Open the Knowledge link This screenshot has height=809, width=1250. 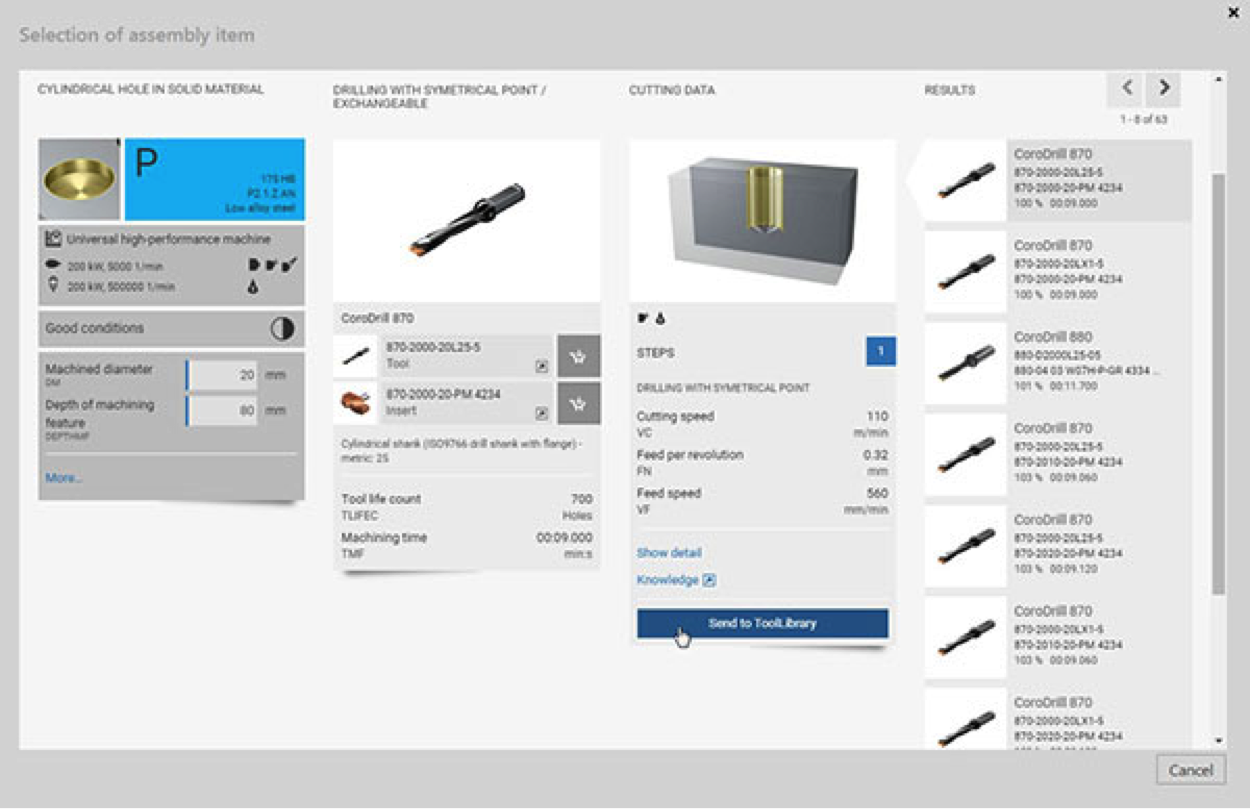(x=668, y=580)
